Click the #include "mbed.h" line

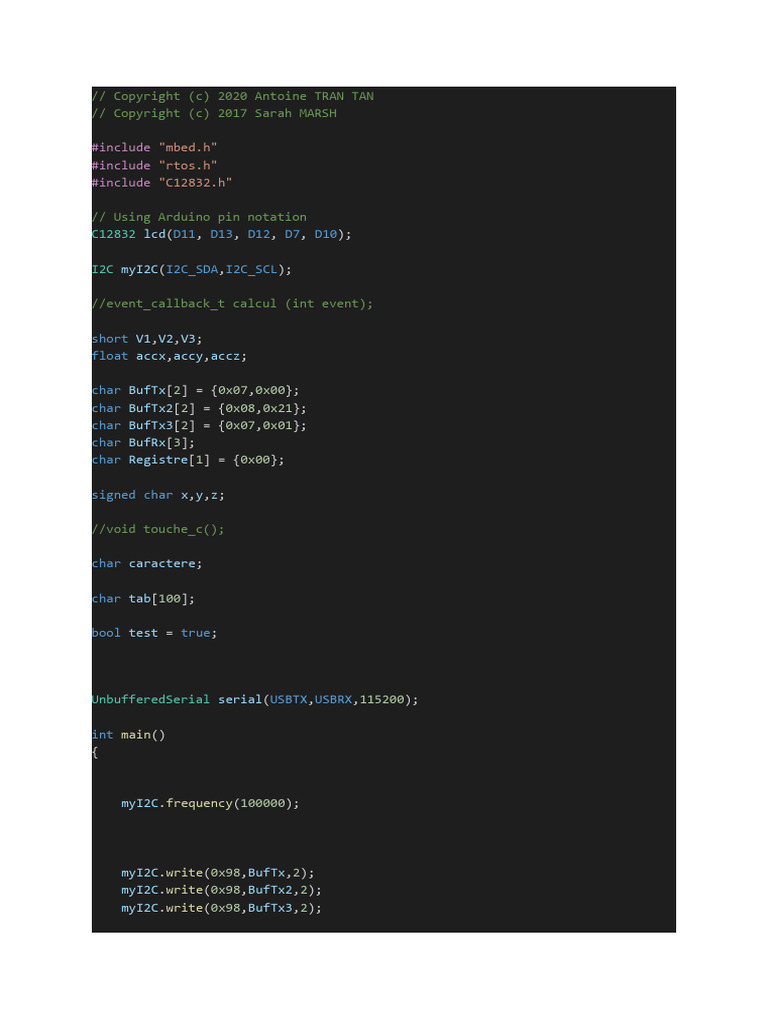(154, 148)
